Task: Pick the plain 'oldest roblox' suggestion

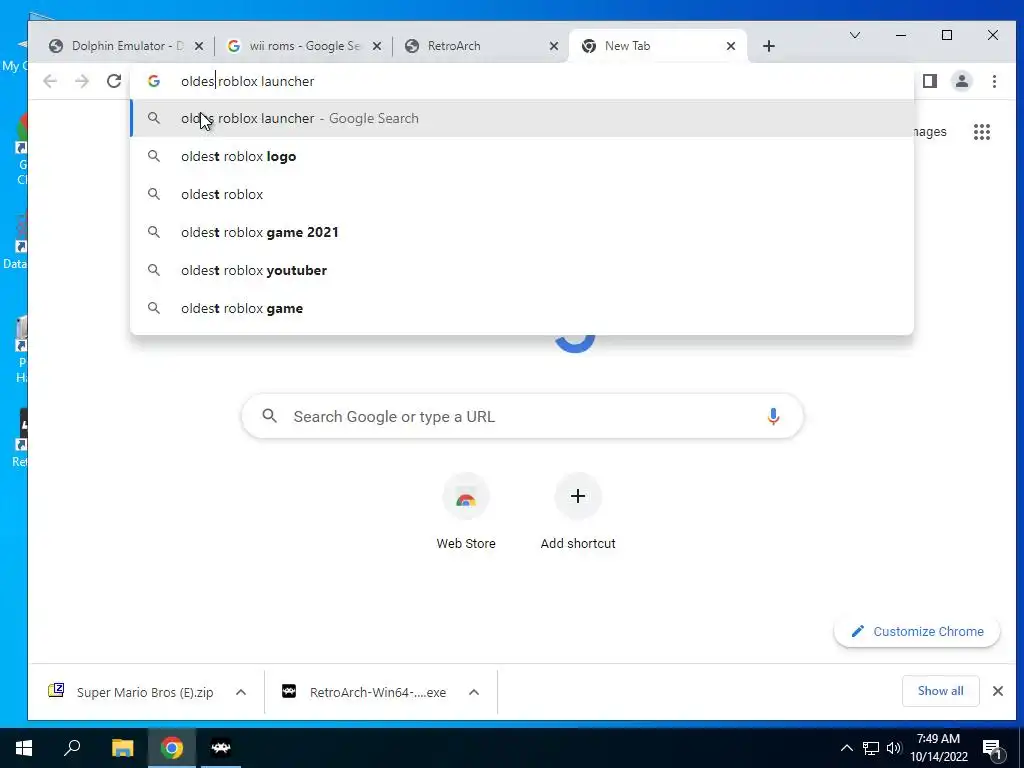Action: 522,194
